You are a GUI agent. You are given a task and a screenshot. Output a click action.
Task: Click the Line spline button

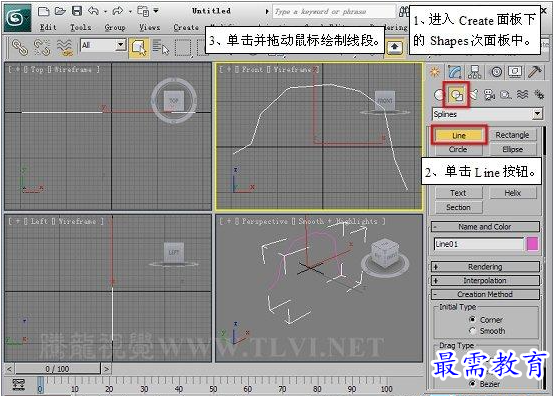459,135
